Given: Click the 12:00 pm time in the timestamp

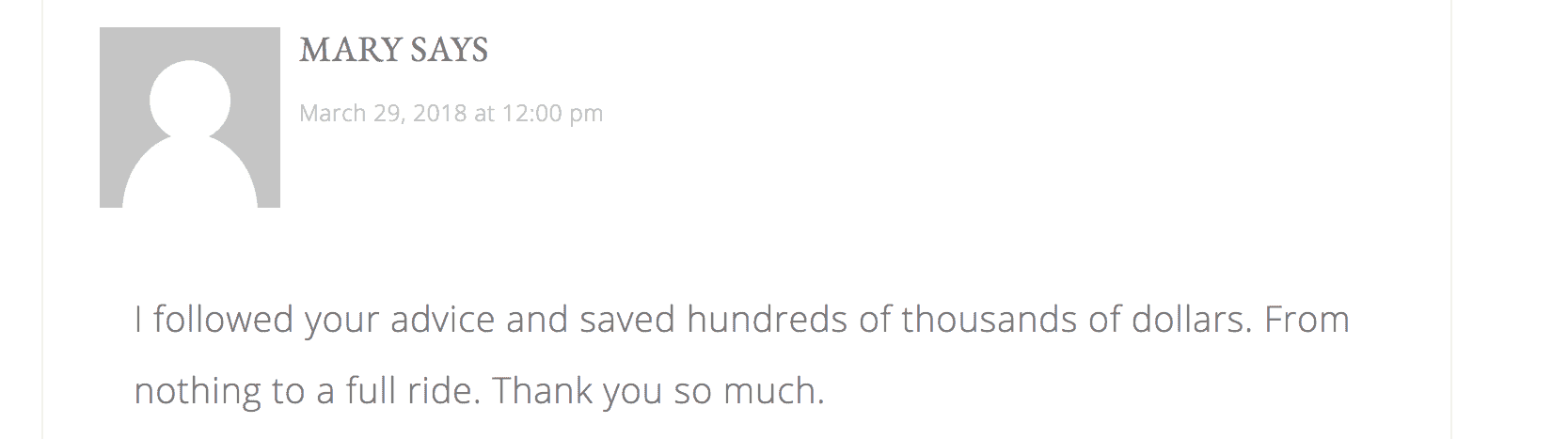Looking at the screenshot, I should pyautogui.click(x=552, y=114).
